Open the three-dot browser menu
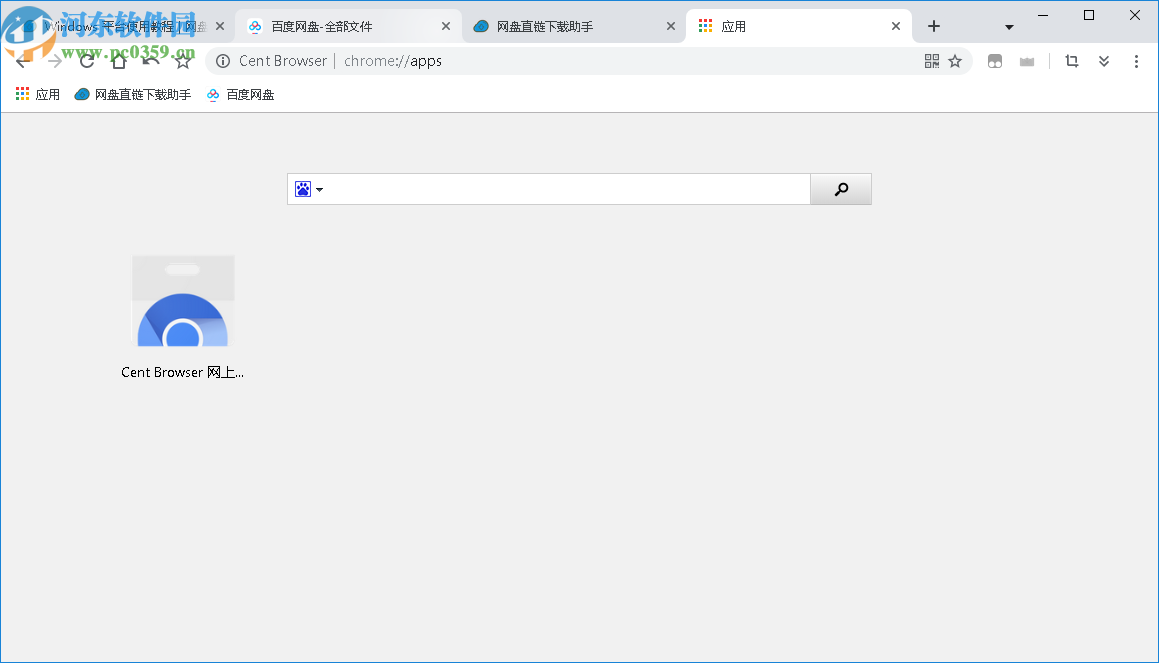Screen dimensions: 1159x663 pos(1136,61)
